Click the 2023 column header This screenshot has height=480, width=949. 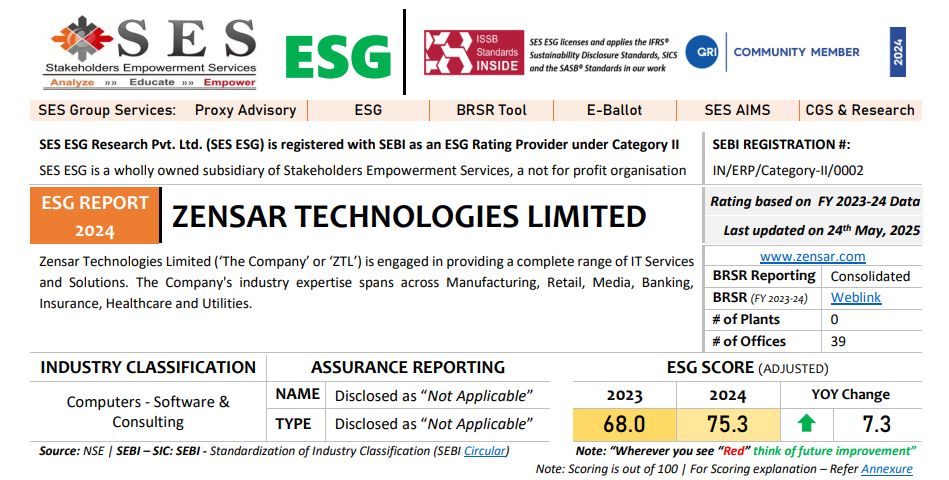click(624, 395)
